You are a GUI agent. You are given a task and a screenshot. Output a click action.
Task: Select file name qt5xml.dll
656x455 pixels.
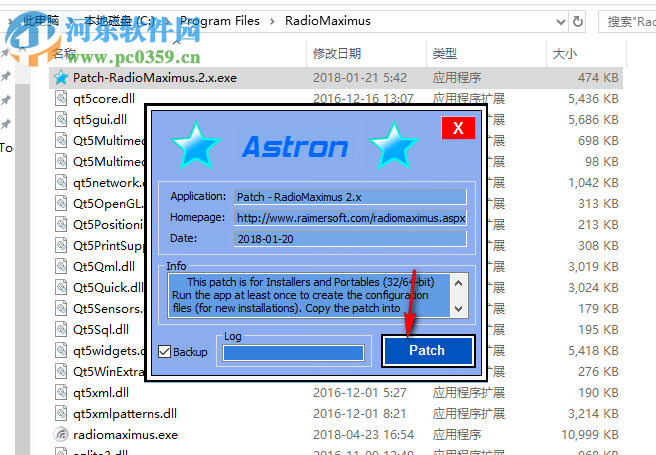(x=101, y=393)
